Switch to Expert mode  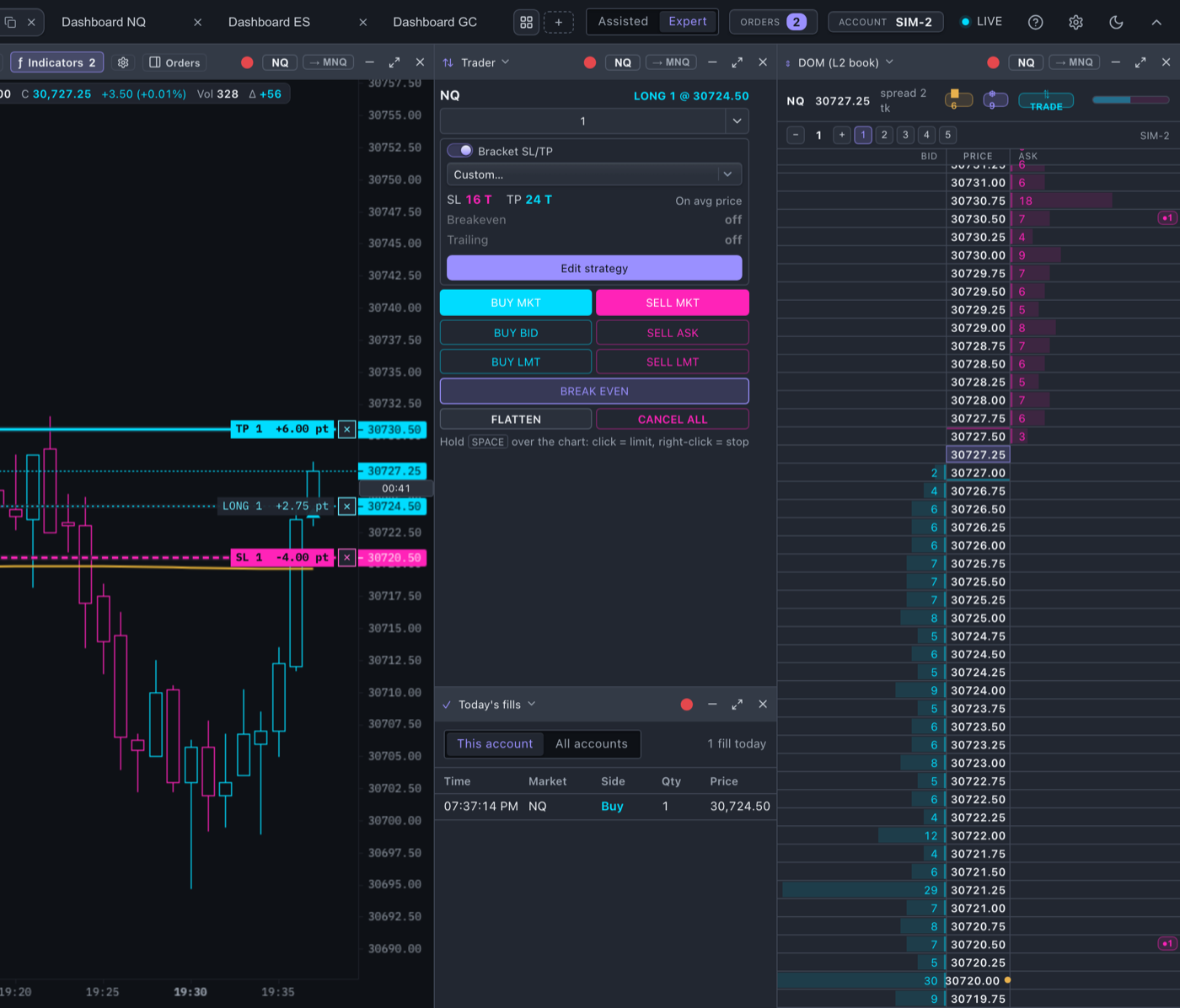[x=688, y=22]
